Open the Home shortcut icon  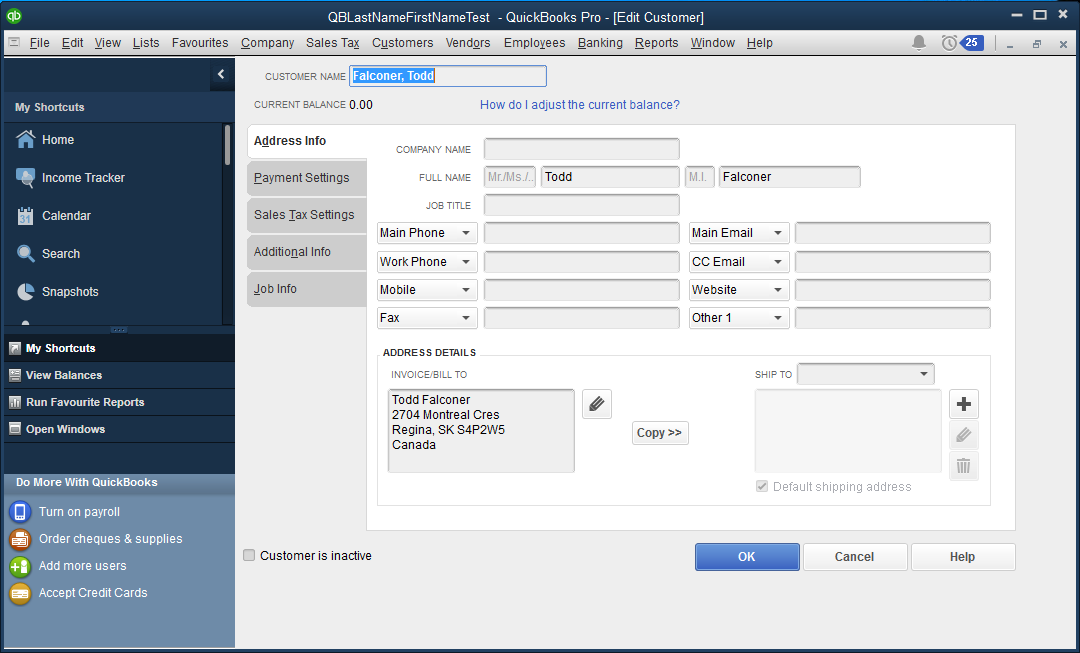(x=25, y=139)
